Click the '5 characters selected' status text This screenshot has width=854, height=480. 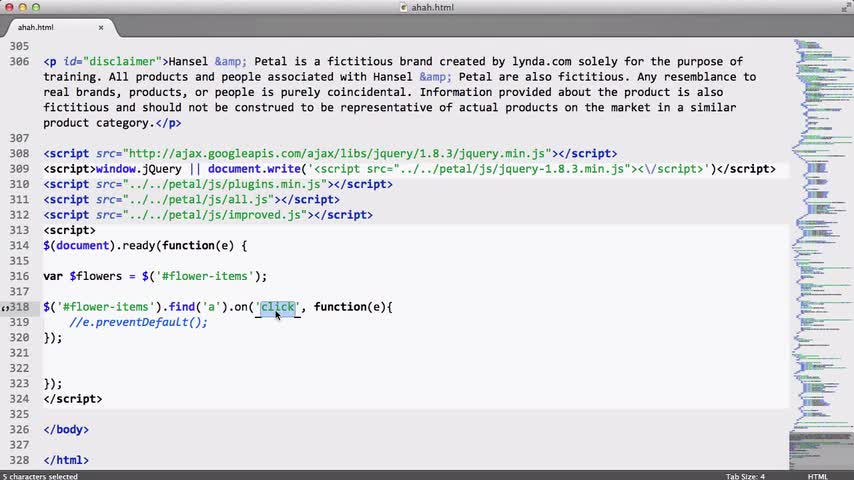coord(40,476)
